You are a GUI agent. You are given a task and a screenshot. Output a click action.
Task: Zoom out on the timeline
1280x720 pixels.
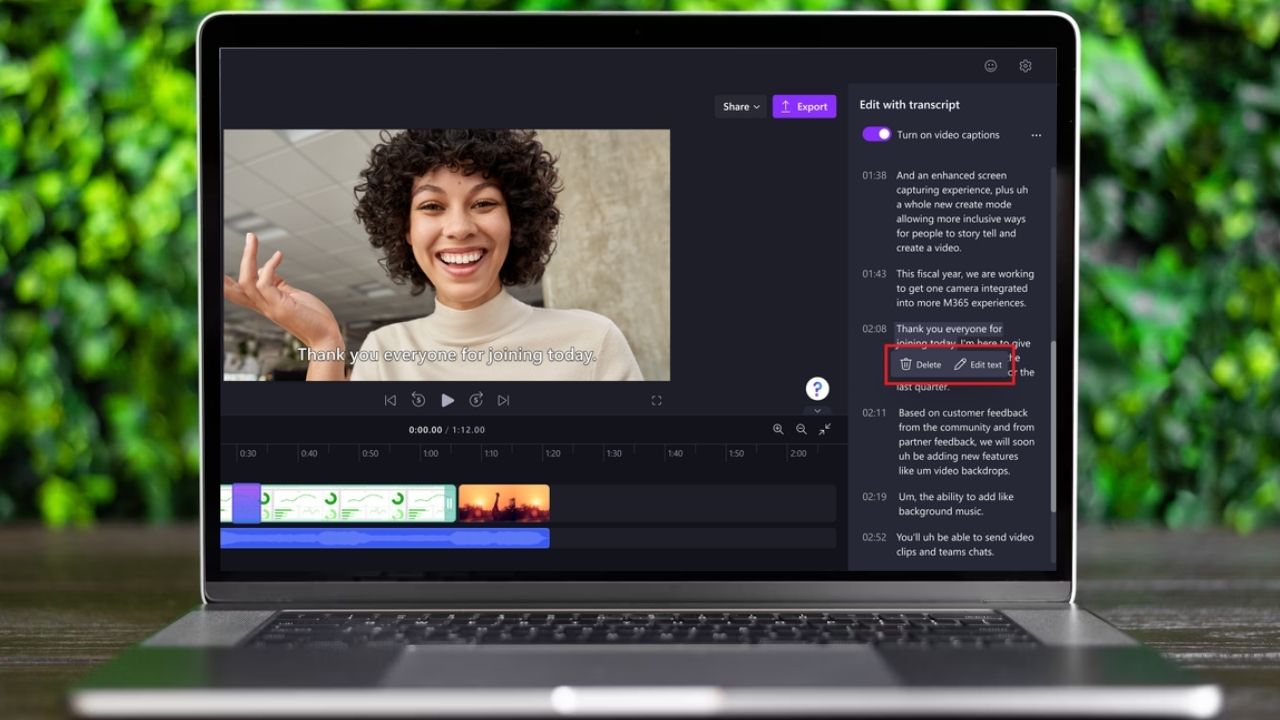[801, 430]
